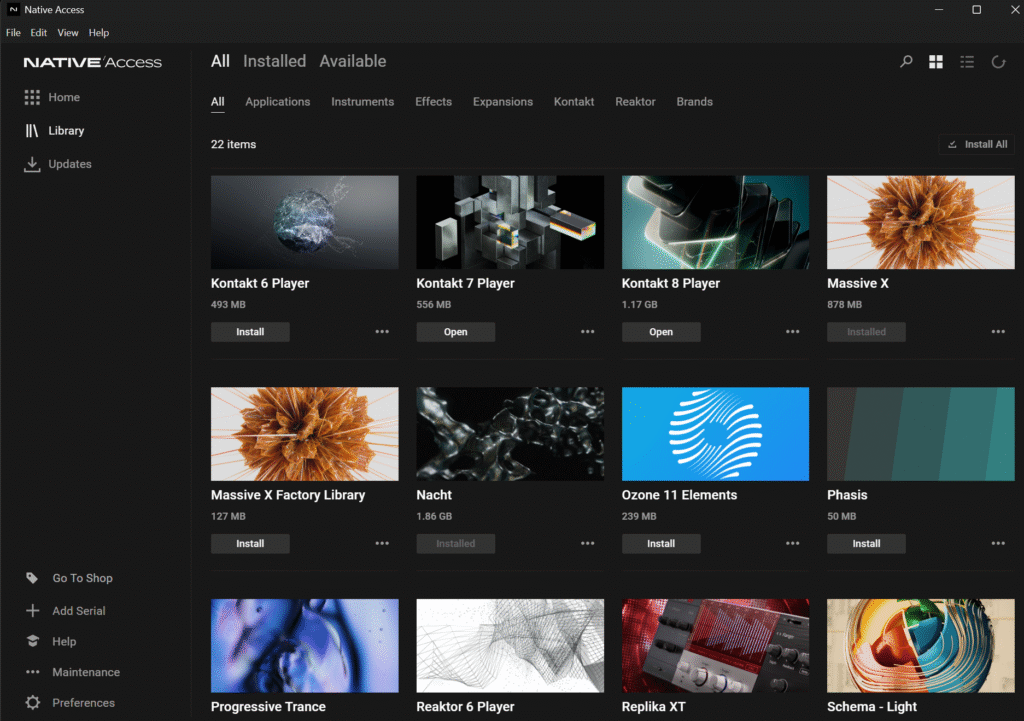
Task: Click the Phasis product image
Action: coord(921,434)
